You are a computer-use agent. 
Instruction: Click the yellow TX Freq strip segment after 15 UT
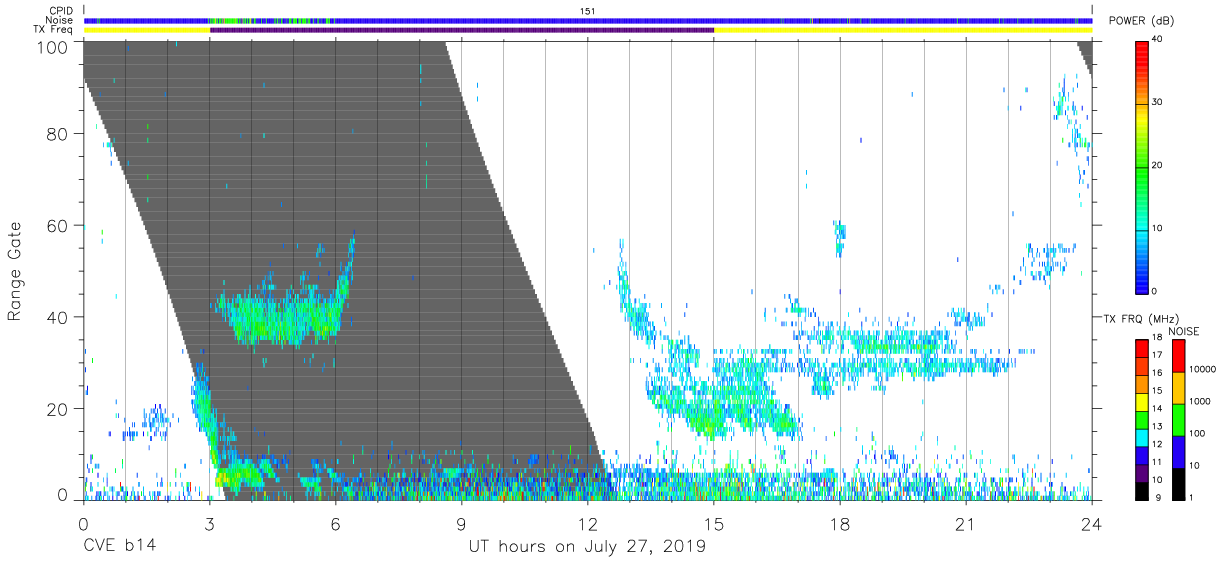point(903,30)
